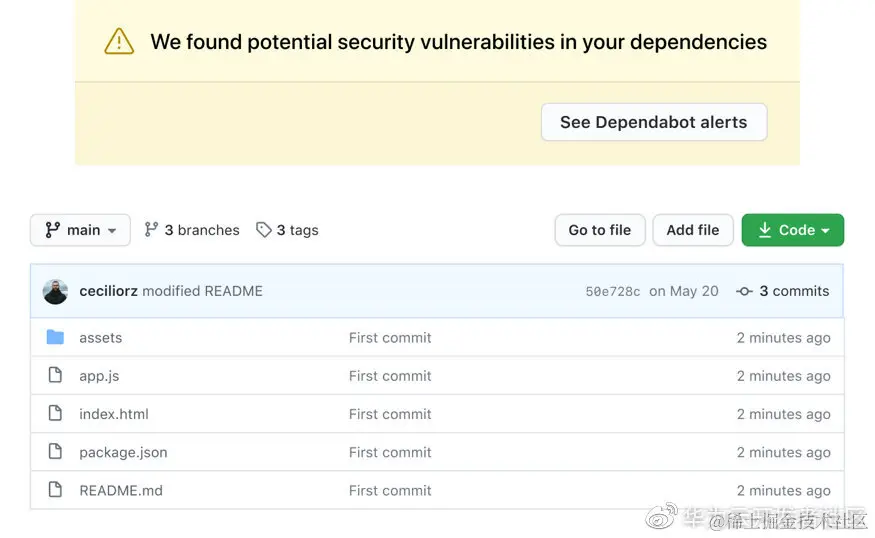The width and height of the screenshot is (875, 538).
Task: Open the main branch dropdown
Action: 80,230
